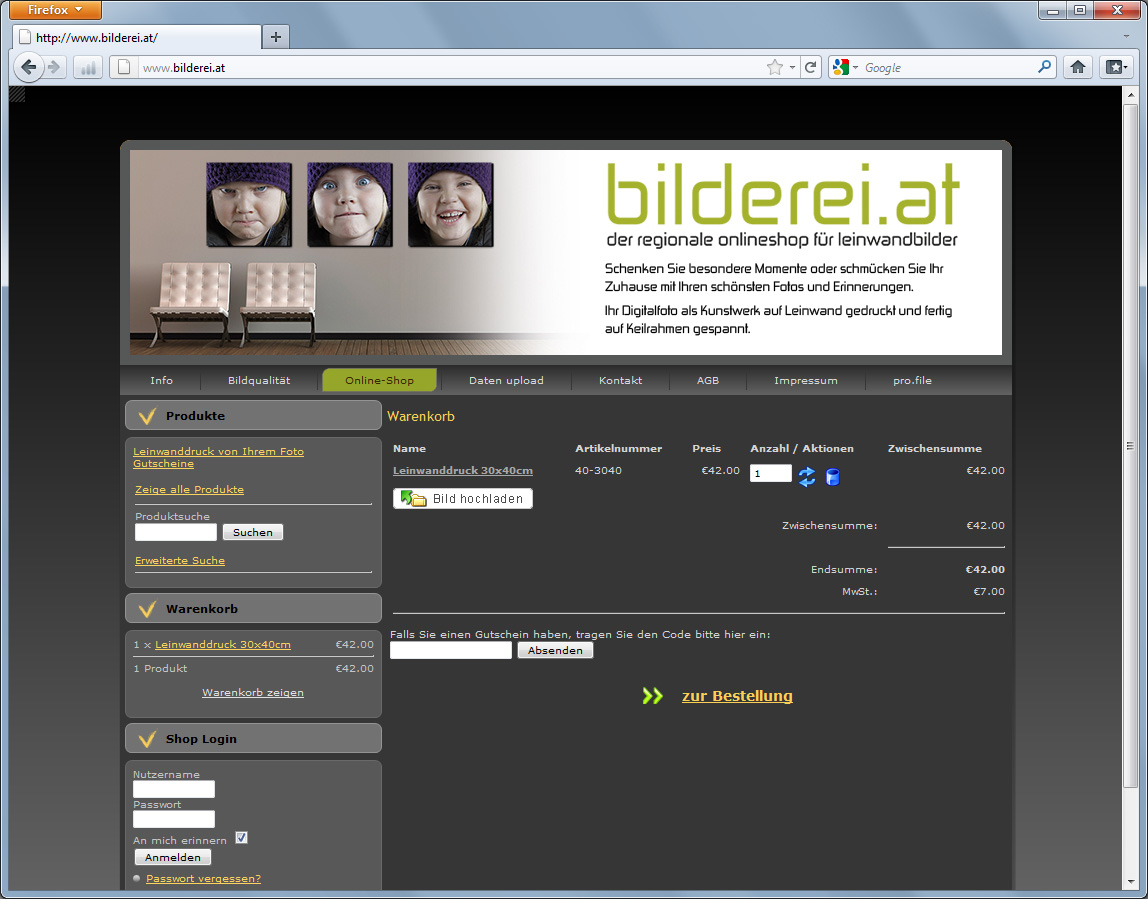Open the Kontakt navigation tab
The width and height of the screenshot is (1148, 899).
click(x=620, y=381)
